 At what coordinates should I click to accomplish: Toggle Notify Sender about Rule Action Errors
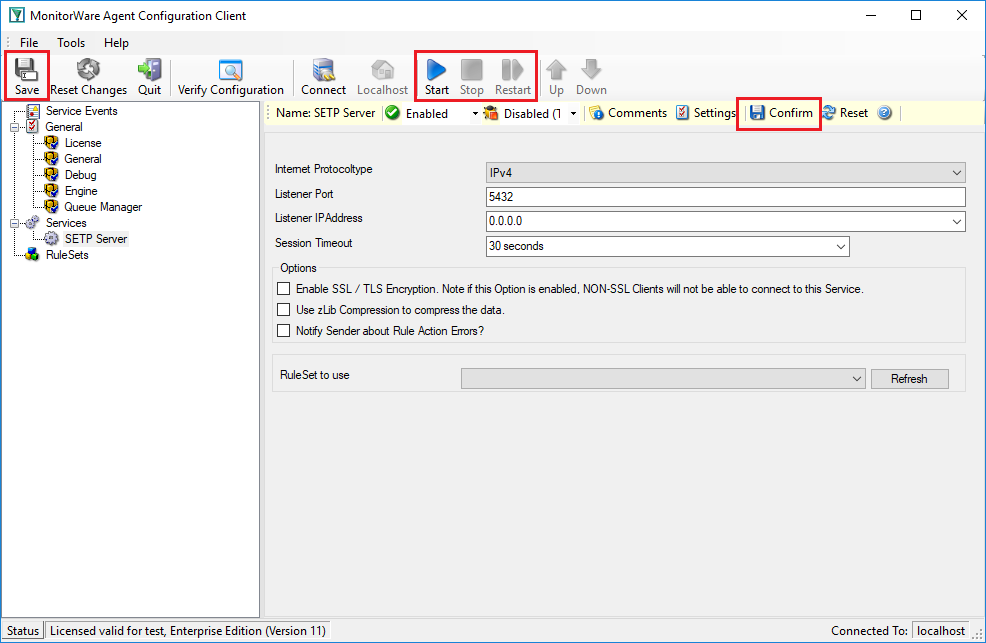[x=284, y=331]
